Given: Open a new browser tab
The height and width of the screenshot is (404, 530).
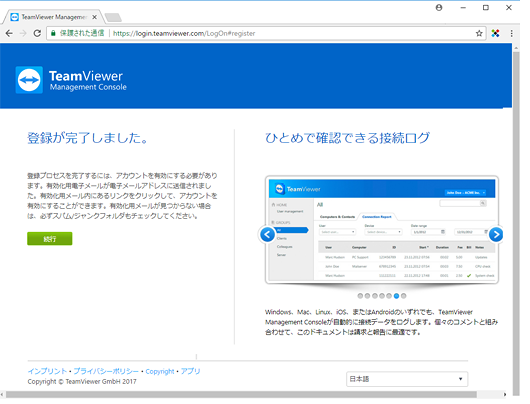Looking at the screenshot, I should click(113, 17).
